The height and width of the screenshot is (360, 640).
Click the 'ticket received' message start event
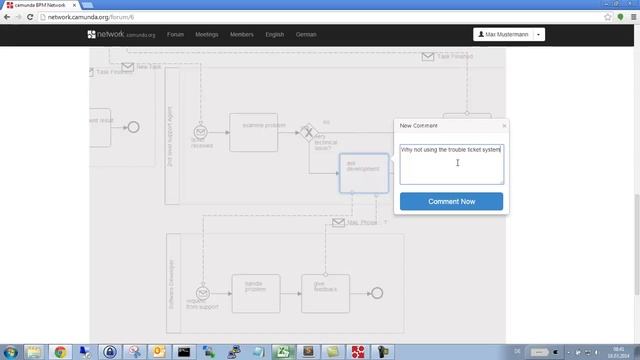tap(200, 132)
